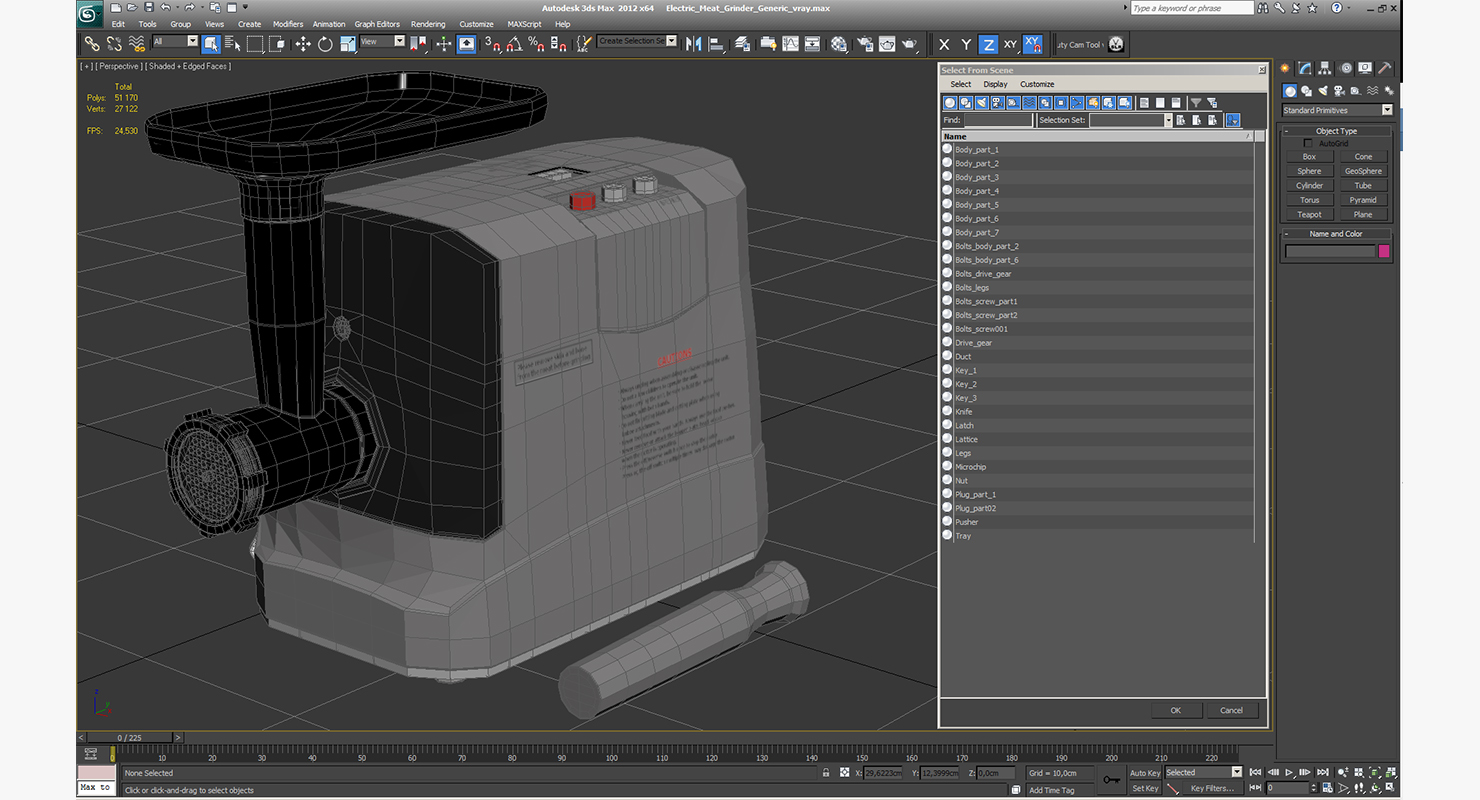The image size is (1480, 800).
Task: Click the teapot Render Production icon
Action: click(x=910, y=43)
